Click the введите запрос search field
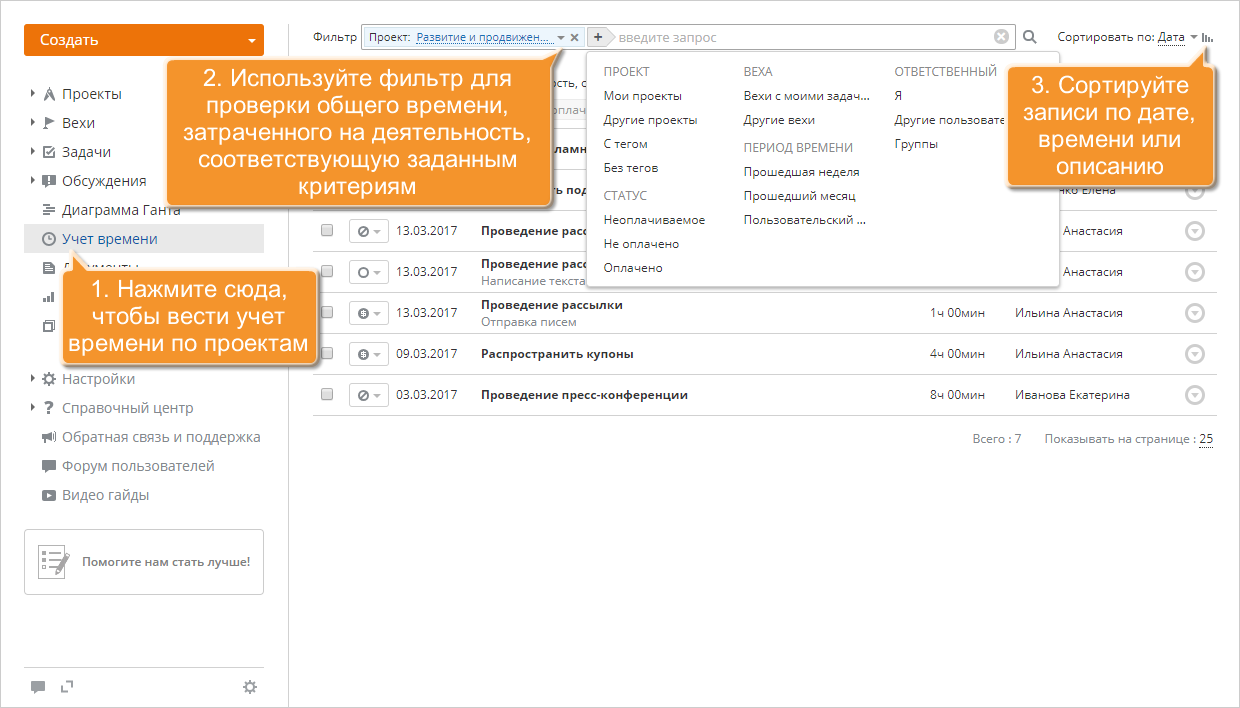 pyautogui.click(x=803, y=37)
